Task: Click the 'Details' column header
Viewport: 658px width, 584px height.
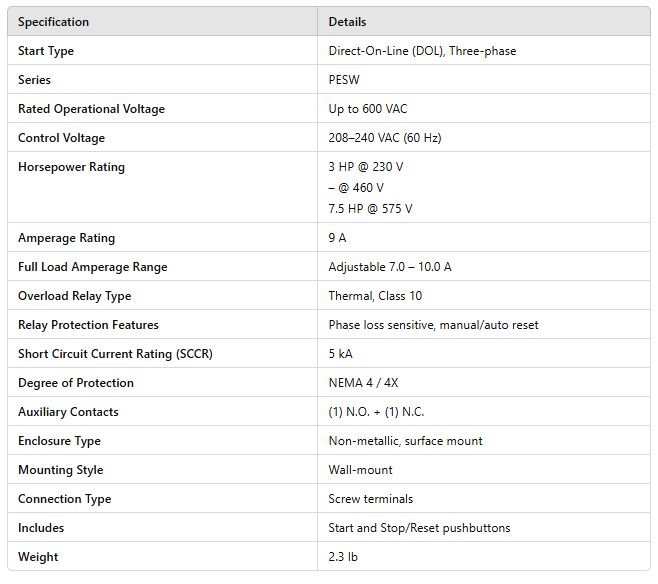Action: (x=347, y=22)
